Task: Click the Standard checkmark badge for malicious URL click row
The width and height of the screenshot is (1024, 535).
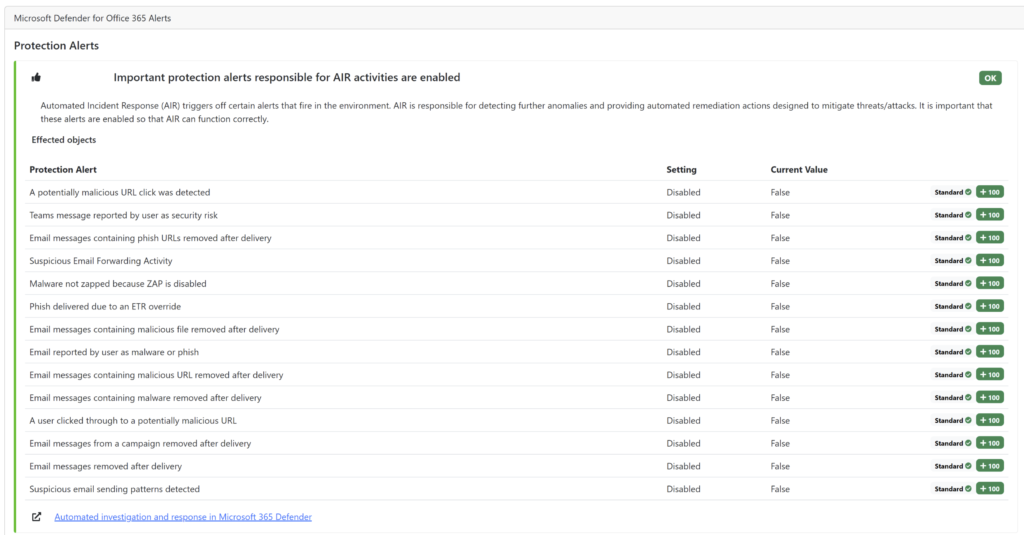Action: (952, 192)
